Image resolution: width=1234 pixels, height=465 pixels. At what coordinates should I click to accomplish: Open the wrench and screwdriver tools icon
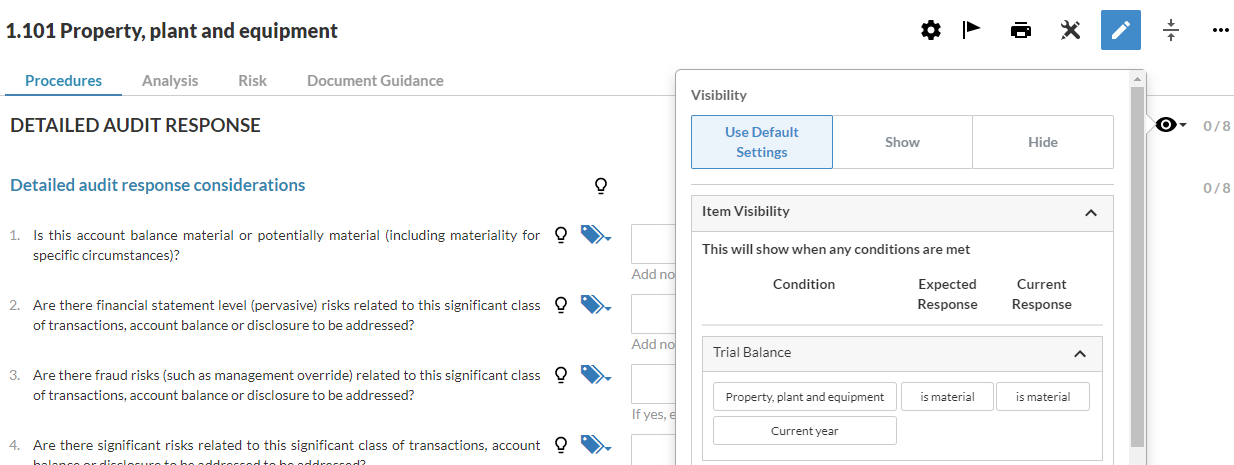[x=1070, y=31]
